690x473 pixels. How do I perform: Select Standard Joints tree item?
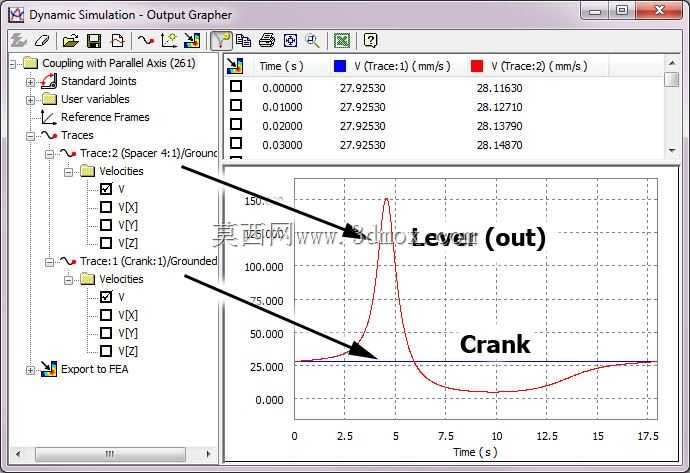pyautogui.click(x=99, y=81)
